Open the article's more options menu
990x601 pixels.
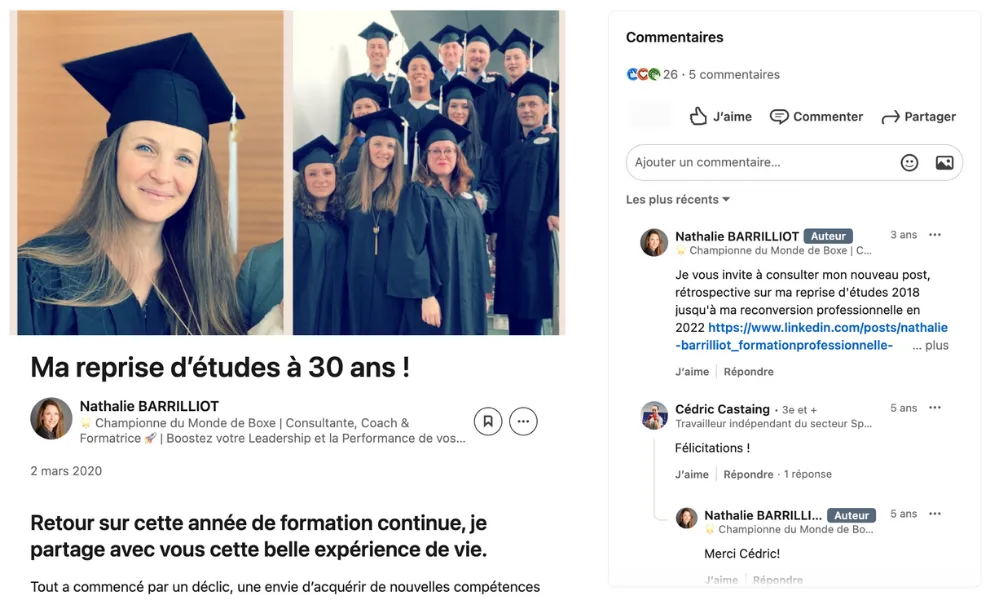(523, 421)
